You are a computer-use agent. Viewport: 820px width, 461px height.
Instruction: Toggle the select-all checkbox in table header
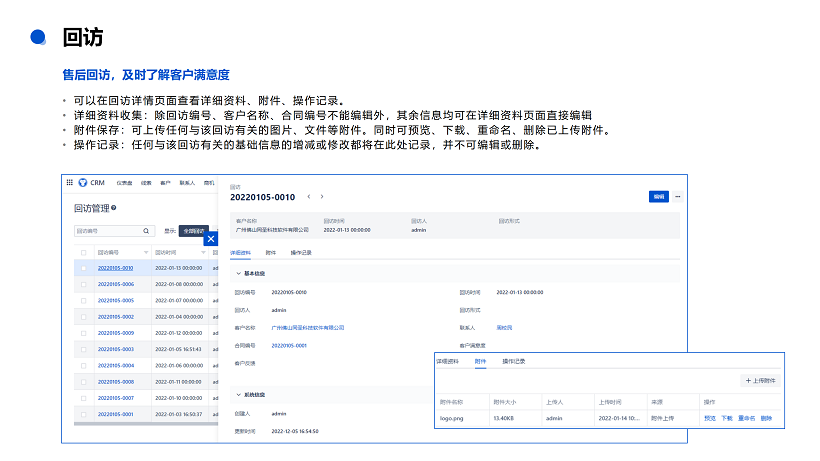click(x=84, y=253)
